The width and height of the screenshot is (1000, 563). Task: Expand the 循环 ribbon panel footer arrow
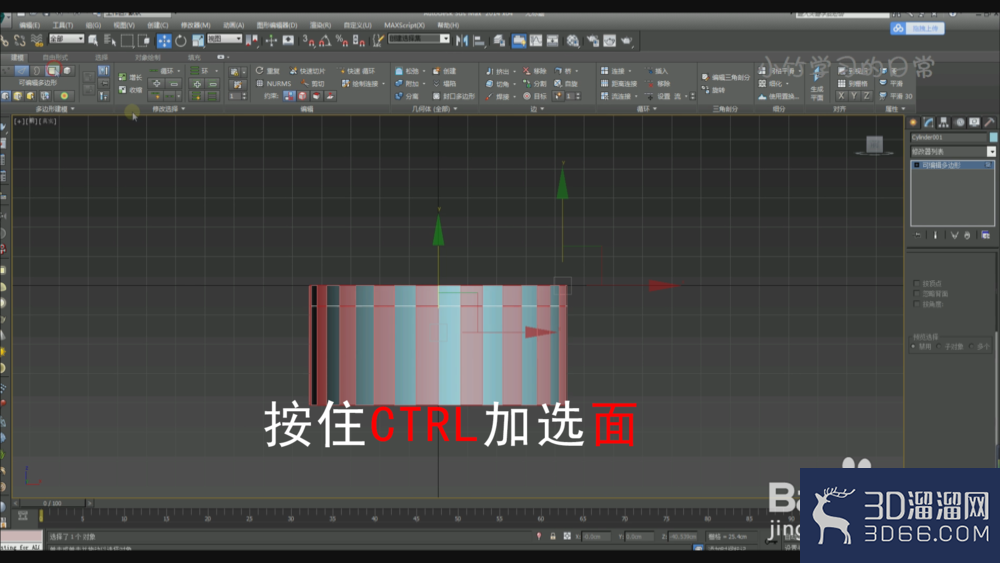click(x=655, y=109)
